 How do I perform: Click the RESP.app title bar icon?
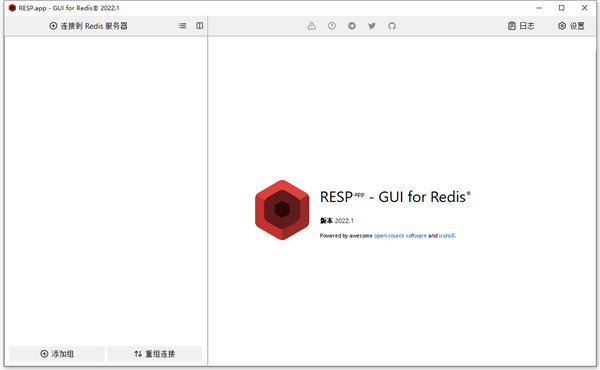click(12, 8)
